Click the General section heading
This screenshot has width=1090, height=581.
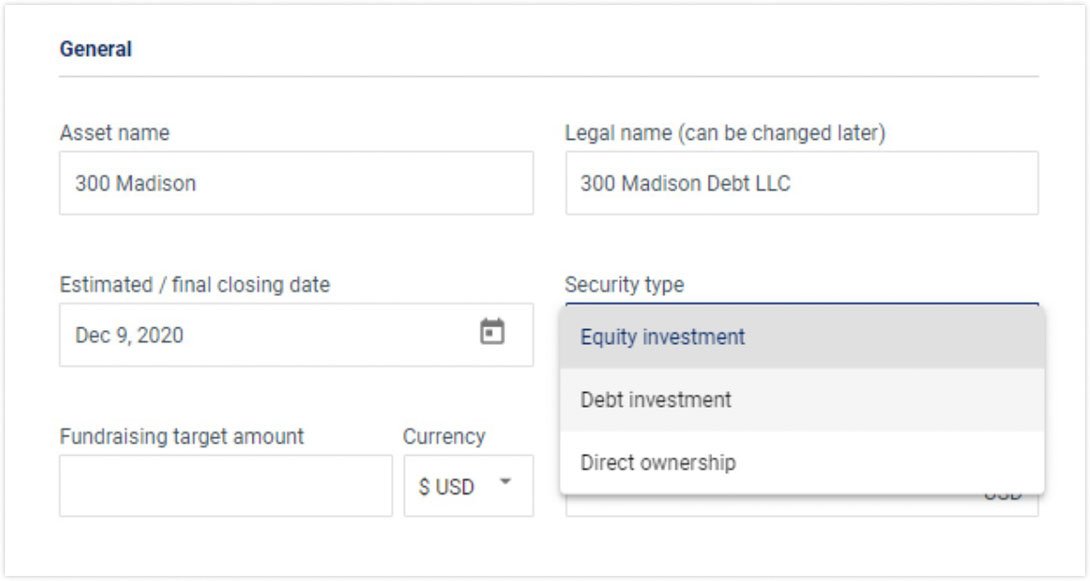pyautogui.click(x=96, y=48)
